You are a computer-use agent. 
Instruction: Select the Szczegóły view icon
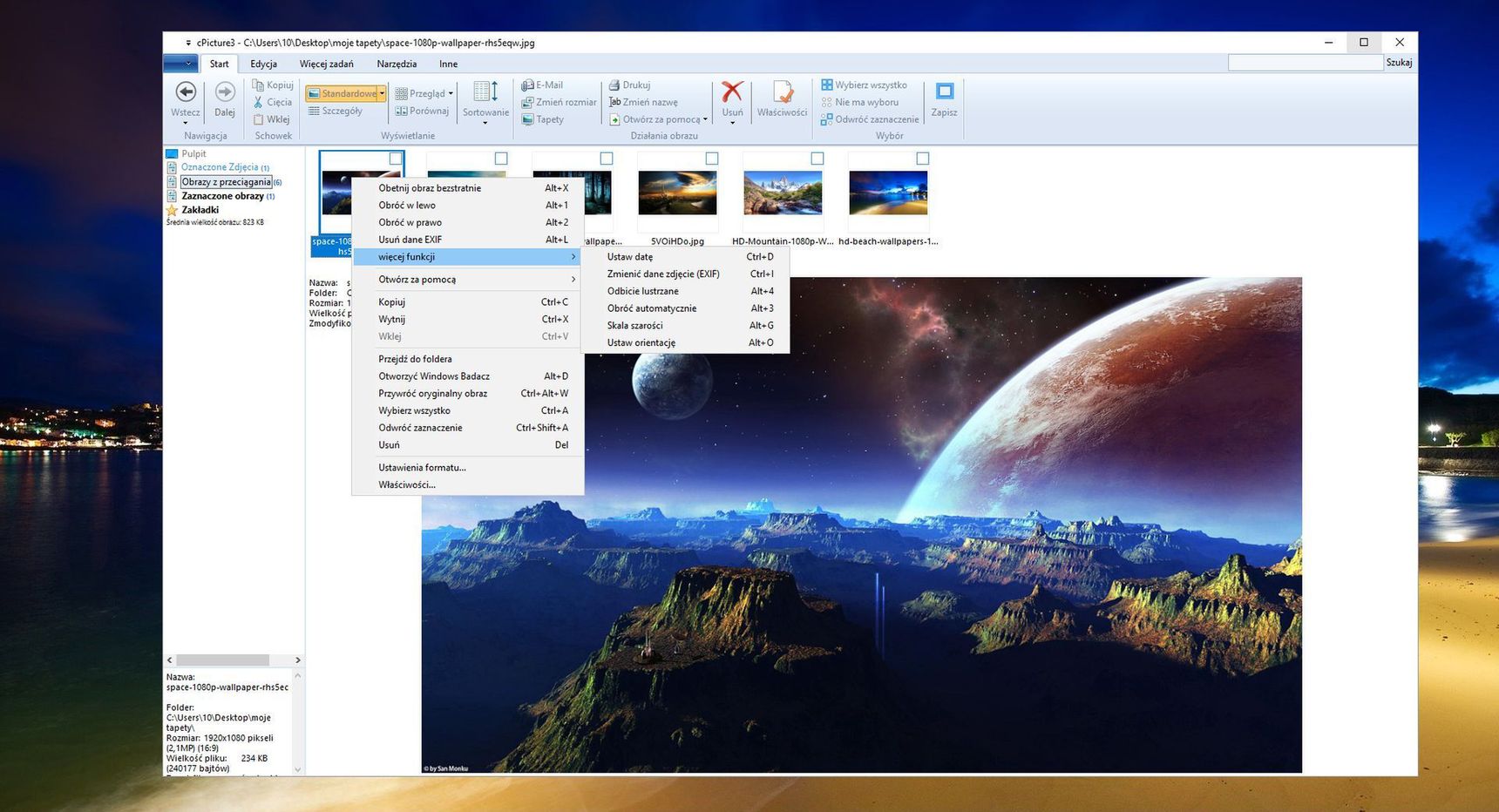point(314,111)
